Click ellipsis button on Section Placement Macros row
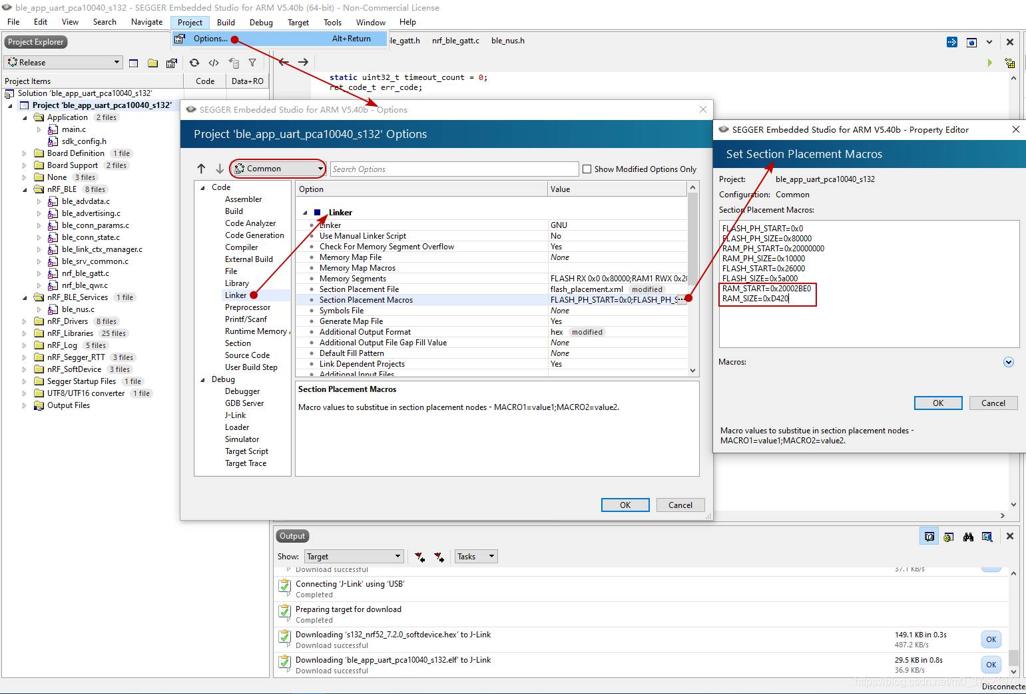 pos(681,300)
